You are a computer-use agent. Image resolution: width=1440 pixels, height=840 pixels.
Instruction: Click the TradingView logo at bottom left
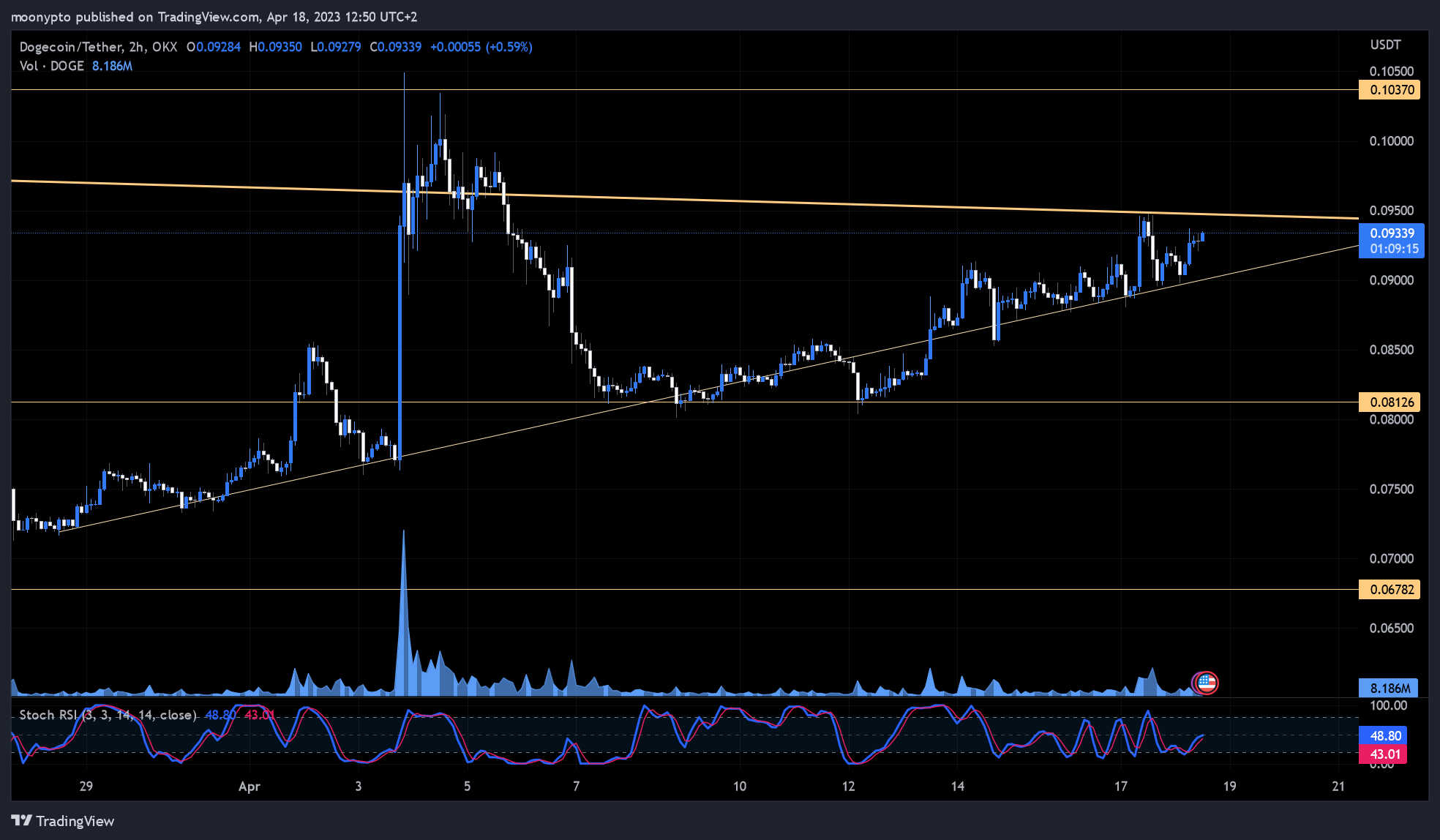63,821
